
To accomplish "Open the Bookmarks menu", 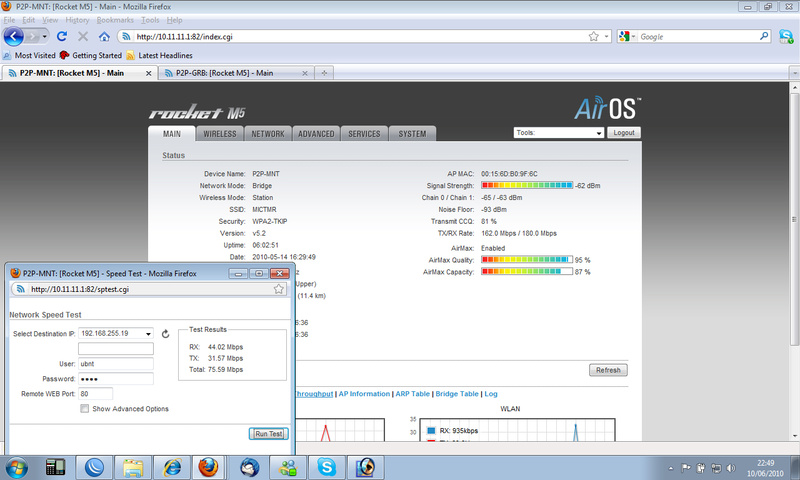I will (x=115, y=20).
